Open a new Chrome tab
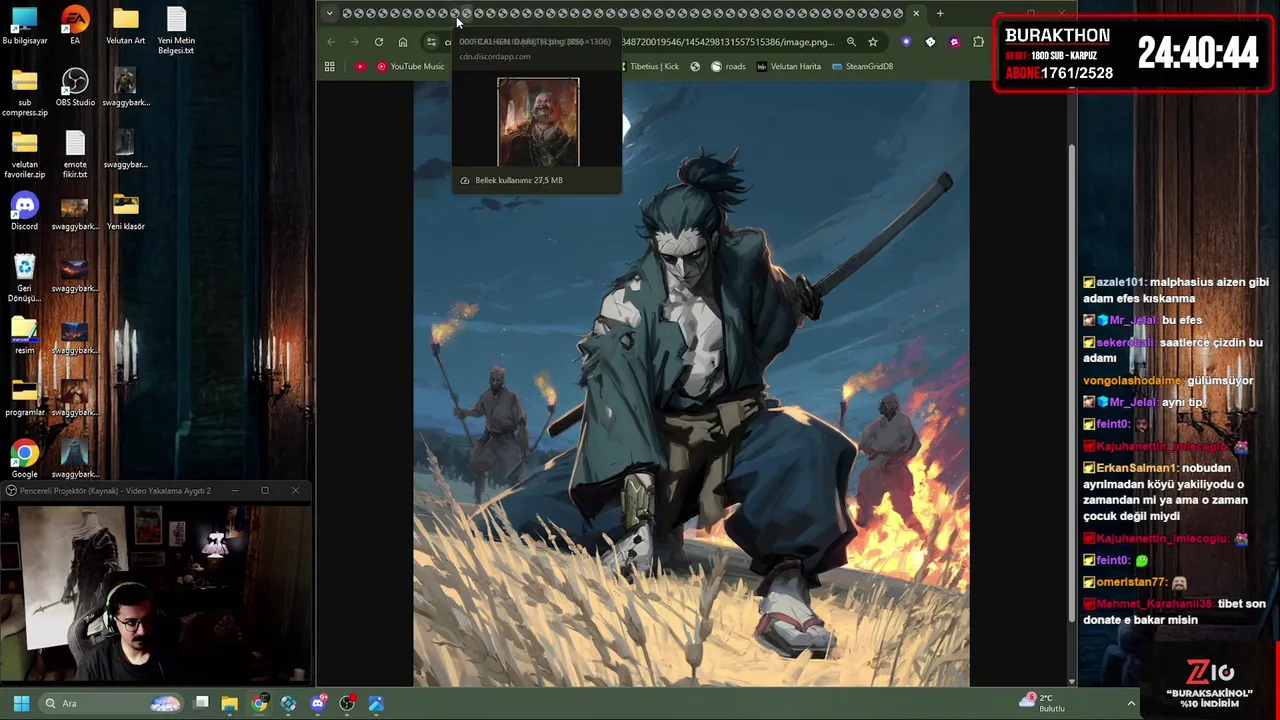The image size is (1280, 720). pyautogui.click(x=940, y=13)
